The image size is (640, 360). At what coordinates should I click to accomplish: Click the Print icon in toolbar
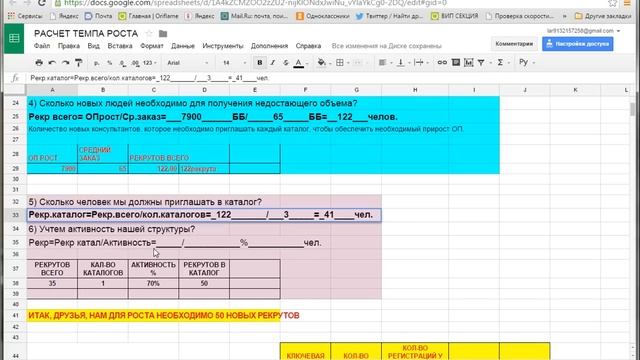point(39,62)
